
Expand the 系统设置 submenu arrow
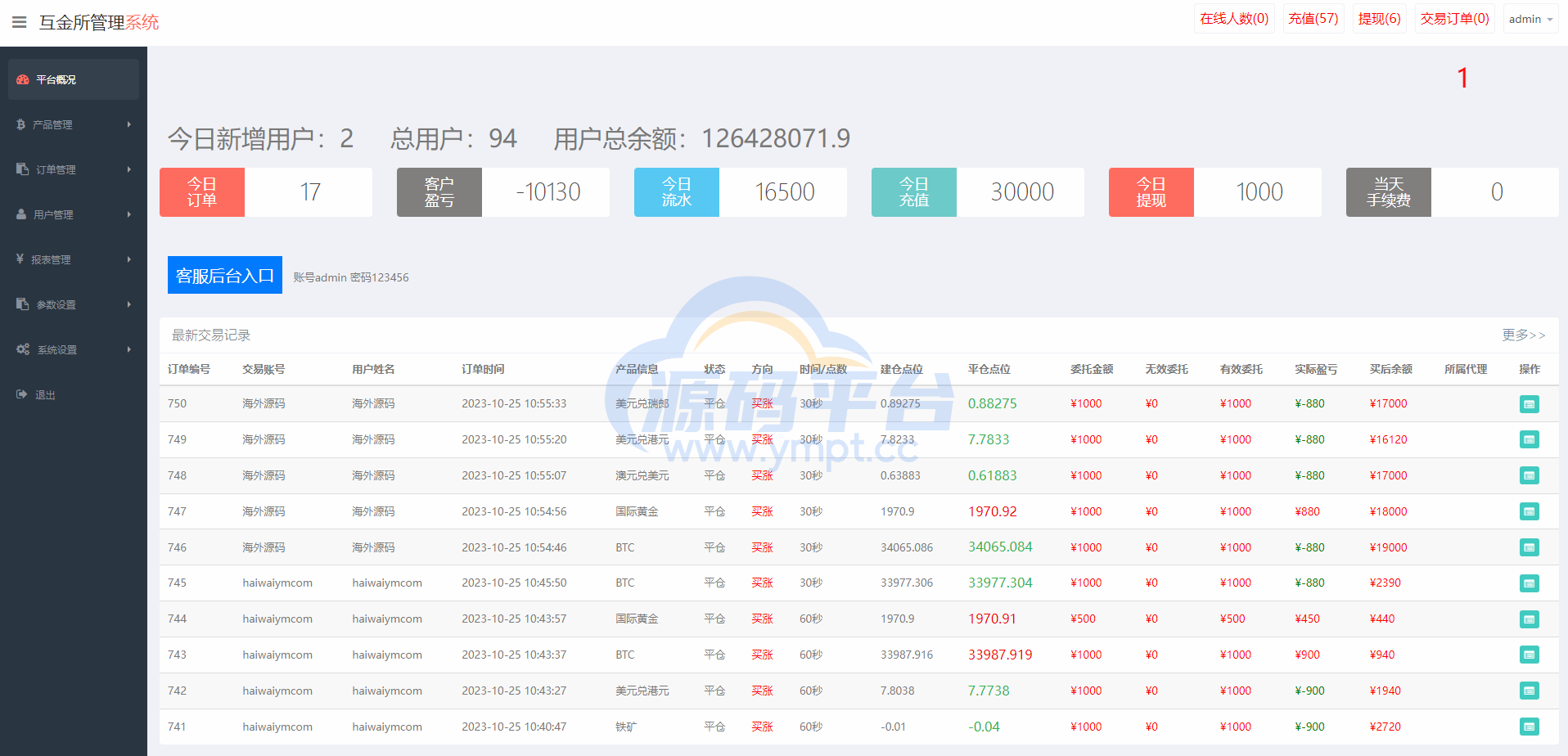click(128, 349)
